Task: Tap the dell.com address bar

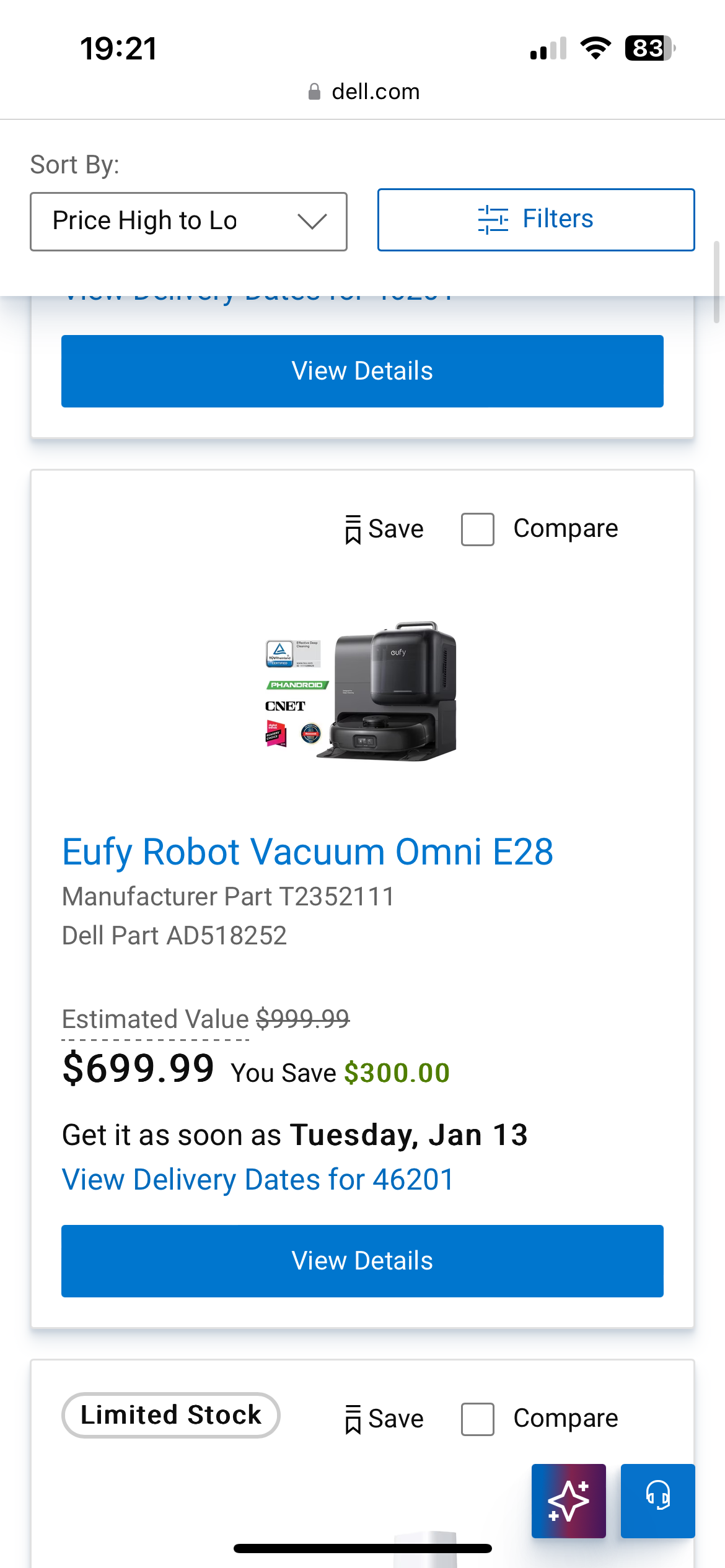Action: (376, 92)
